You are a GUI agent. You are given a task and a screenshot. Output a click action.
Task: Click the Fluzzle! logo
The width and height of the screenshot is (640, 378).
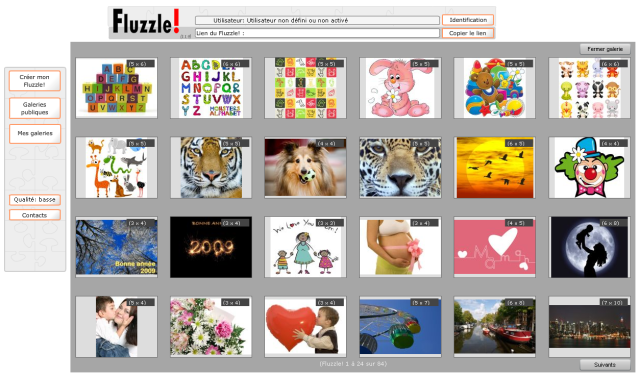tap(146, 22)
